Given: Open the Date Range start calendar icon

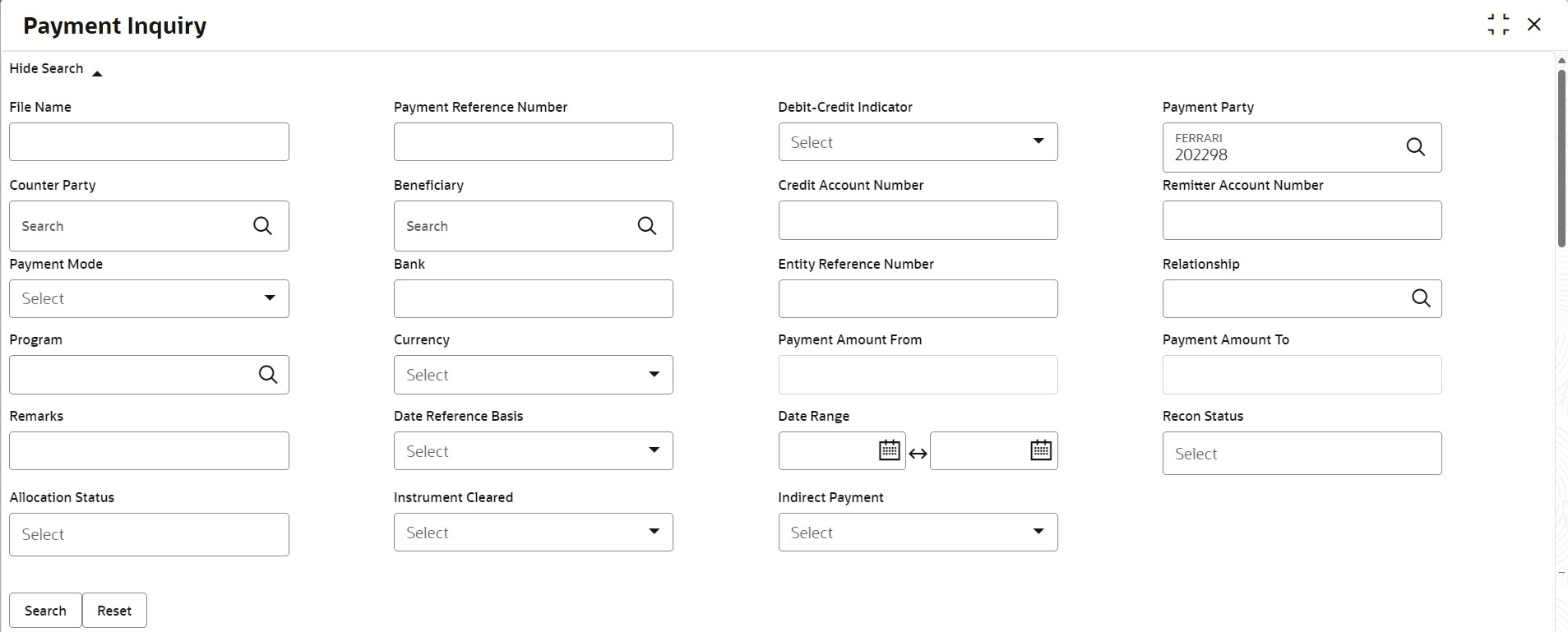Looking at the screenshot, I should click(x=890, y=450).
